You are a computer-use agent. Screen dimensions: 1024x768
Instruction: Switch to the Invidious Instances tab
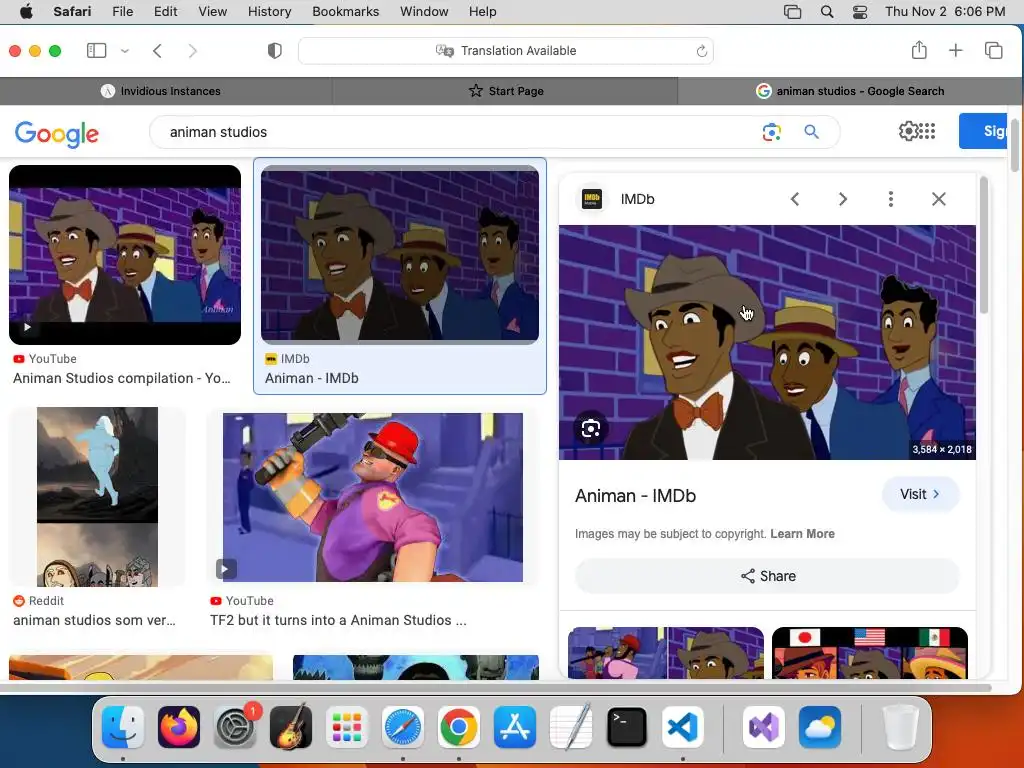click(x=166, y=91)
